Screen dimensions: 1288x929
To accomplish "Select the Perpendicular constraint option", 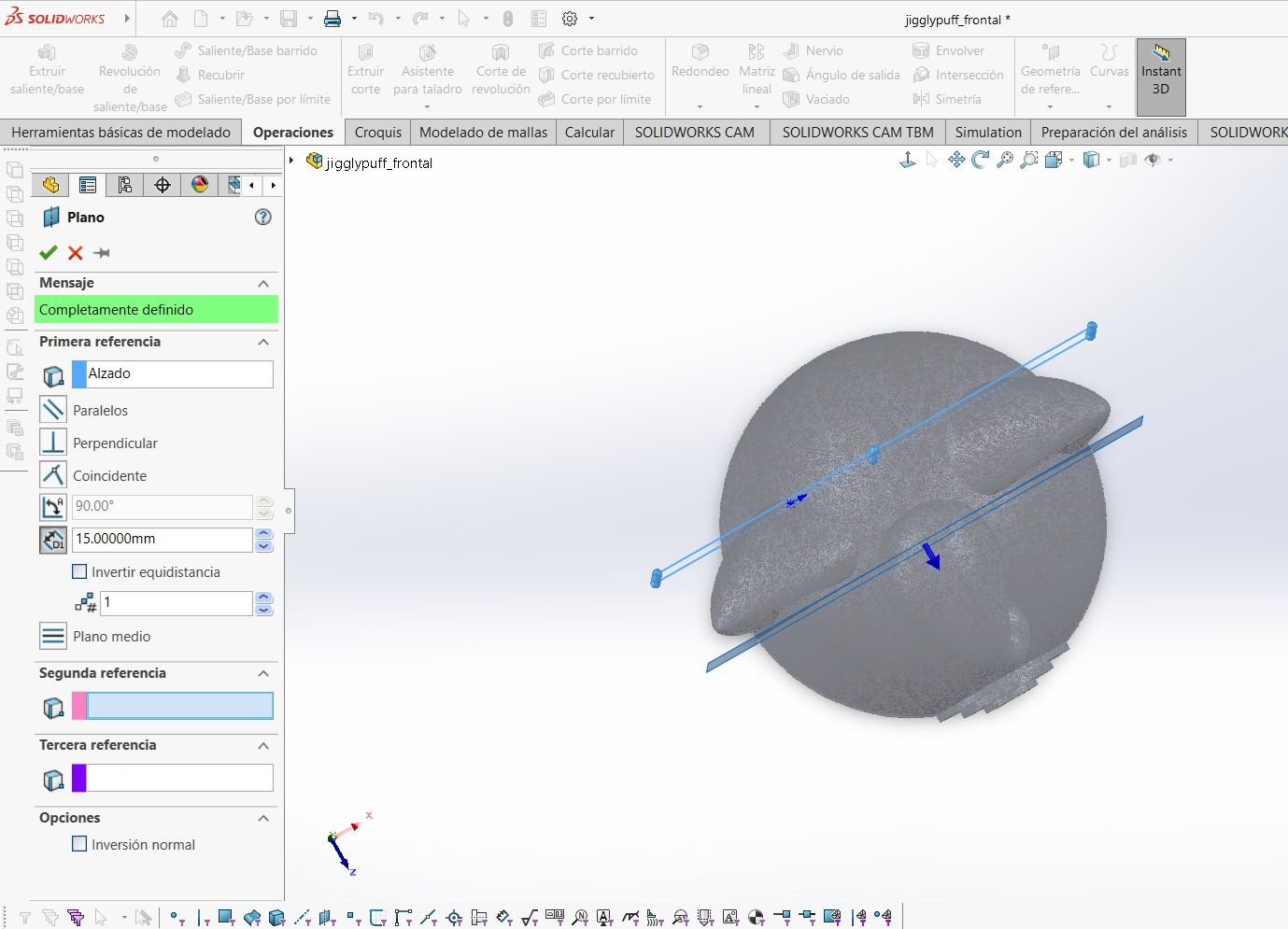I will coord(53,443).
